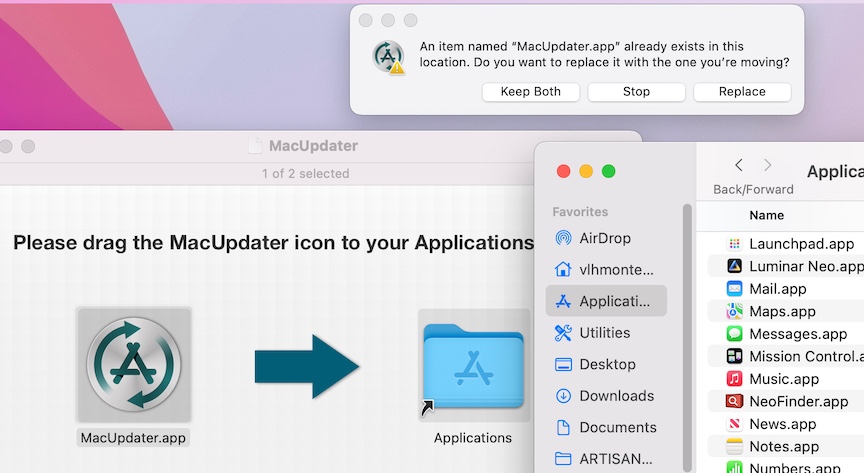864x473 pixels.
Task: Minimize Finder window with yellow button
Action: coord(586,171)
